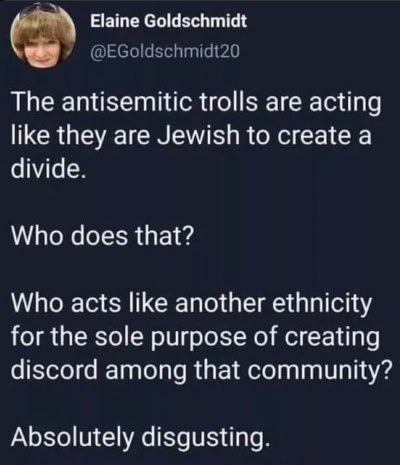400x465 pixels.
Task: Open the @EGoldschmidt20 handle link
Action: [165, 51]
